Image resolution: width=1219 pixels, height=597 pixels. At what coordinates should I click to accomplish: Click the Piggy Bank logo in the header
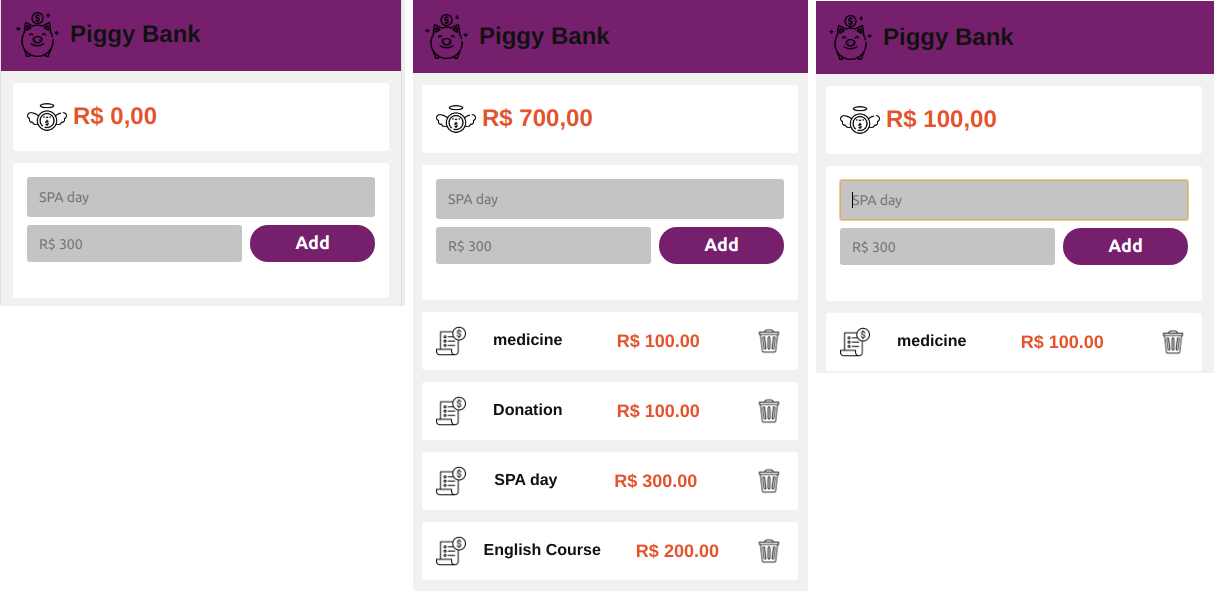tap(36, 35)
